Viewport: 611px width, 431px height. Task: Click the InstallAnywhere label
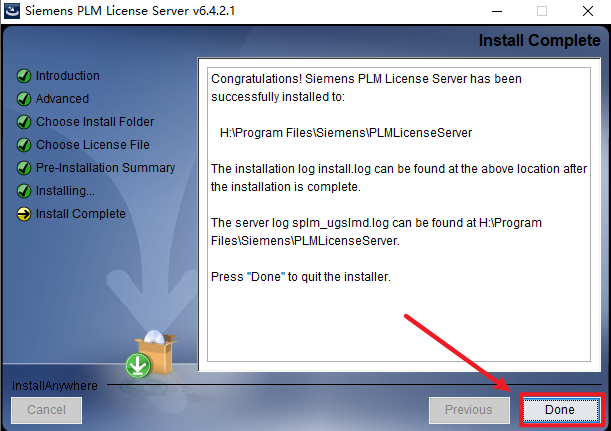coord(55,385)
